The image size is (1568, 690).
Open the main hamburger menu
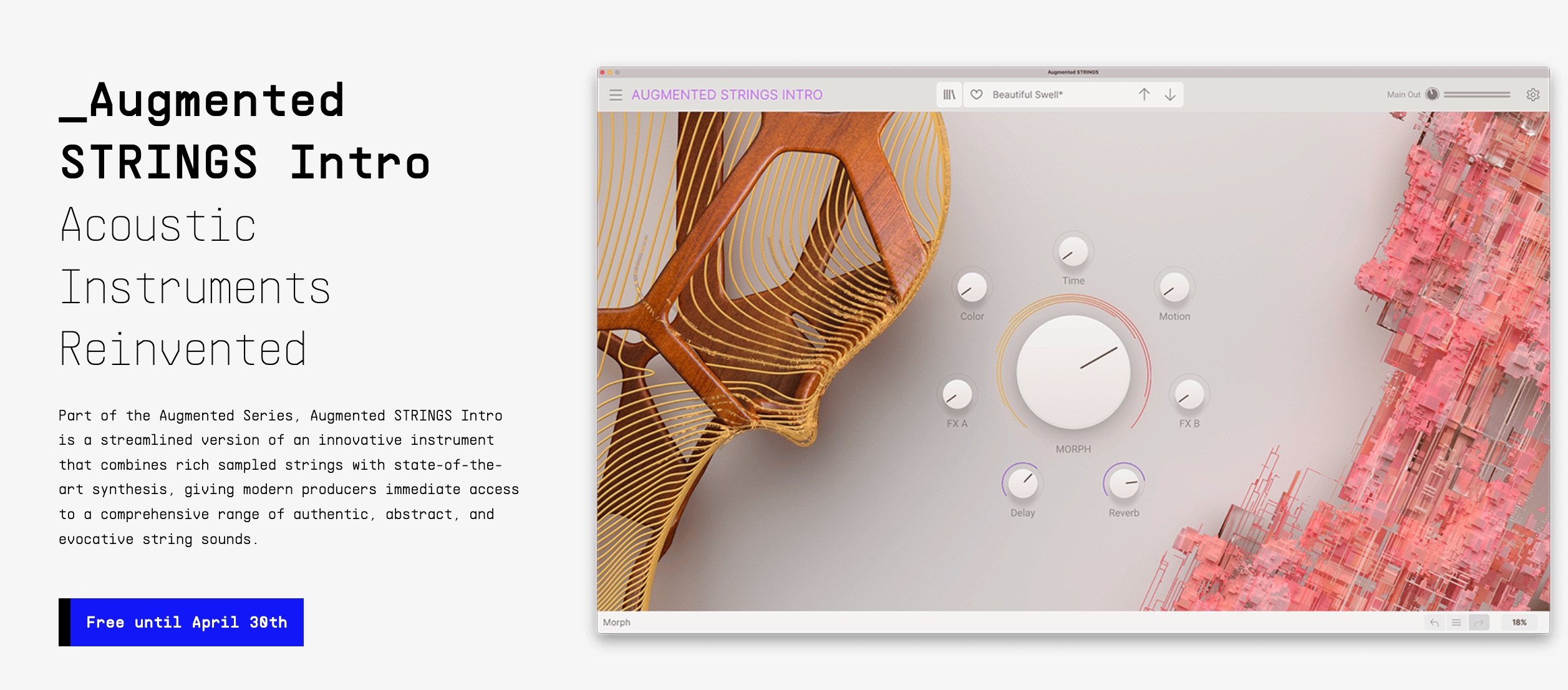[x=616, y=94]
